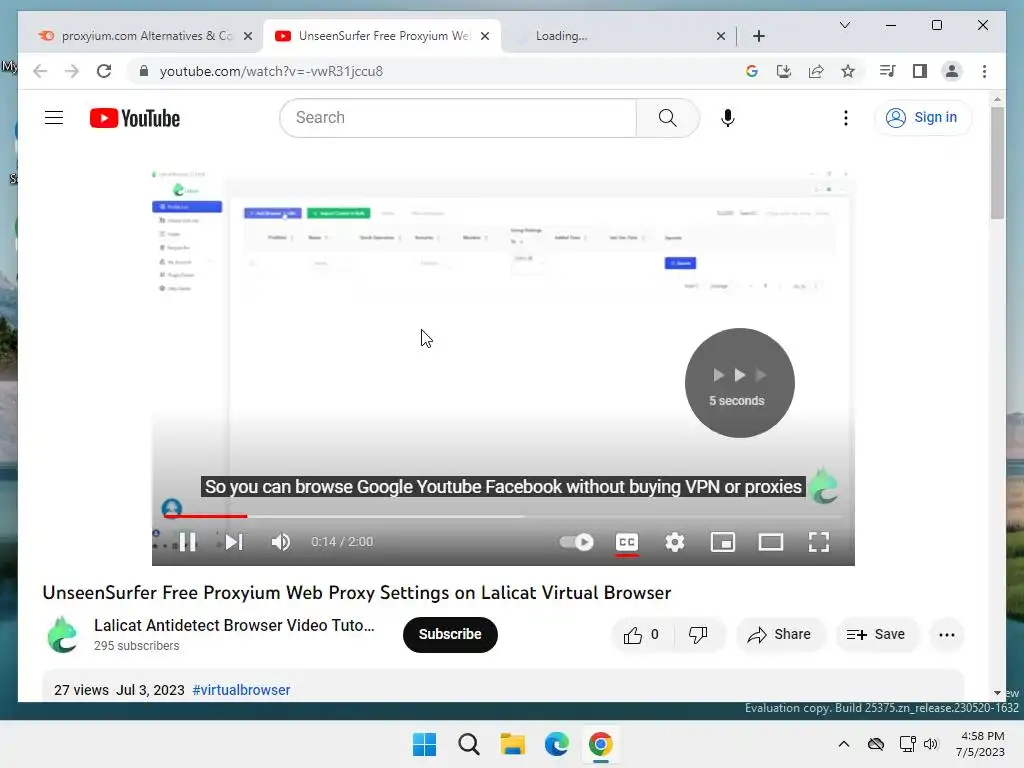Open the Chrome three-dot menu
Image resolution: width=1024 pixels, height=768 pixels.
coord(984,71)
